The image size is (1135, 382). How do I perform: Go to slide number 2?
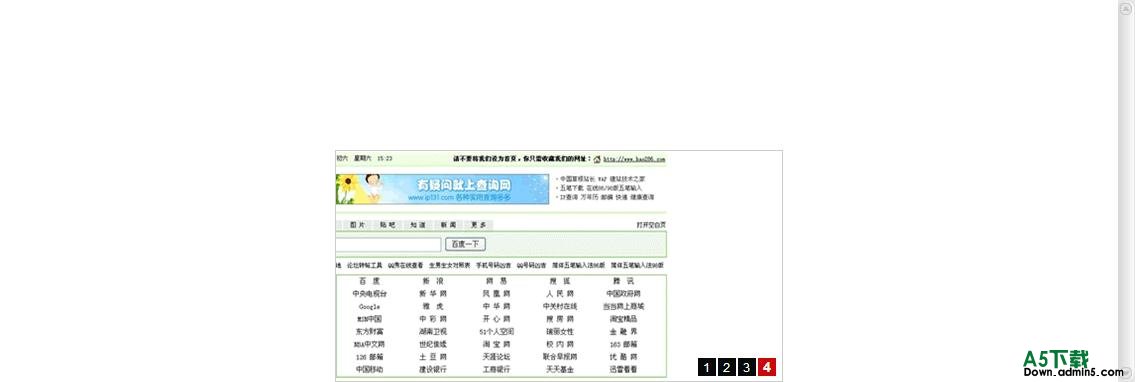pyautogui.click(x=726, y=368)
